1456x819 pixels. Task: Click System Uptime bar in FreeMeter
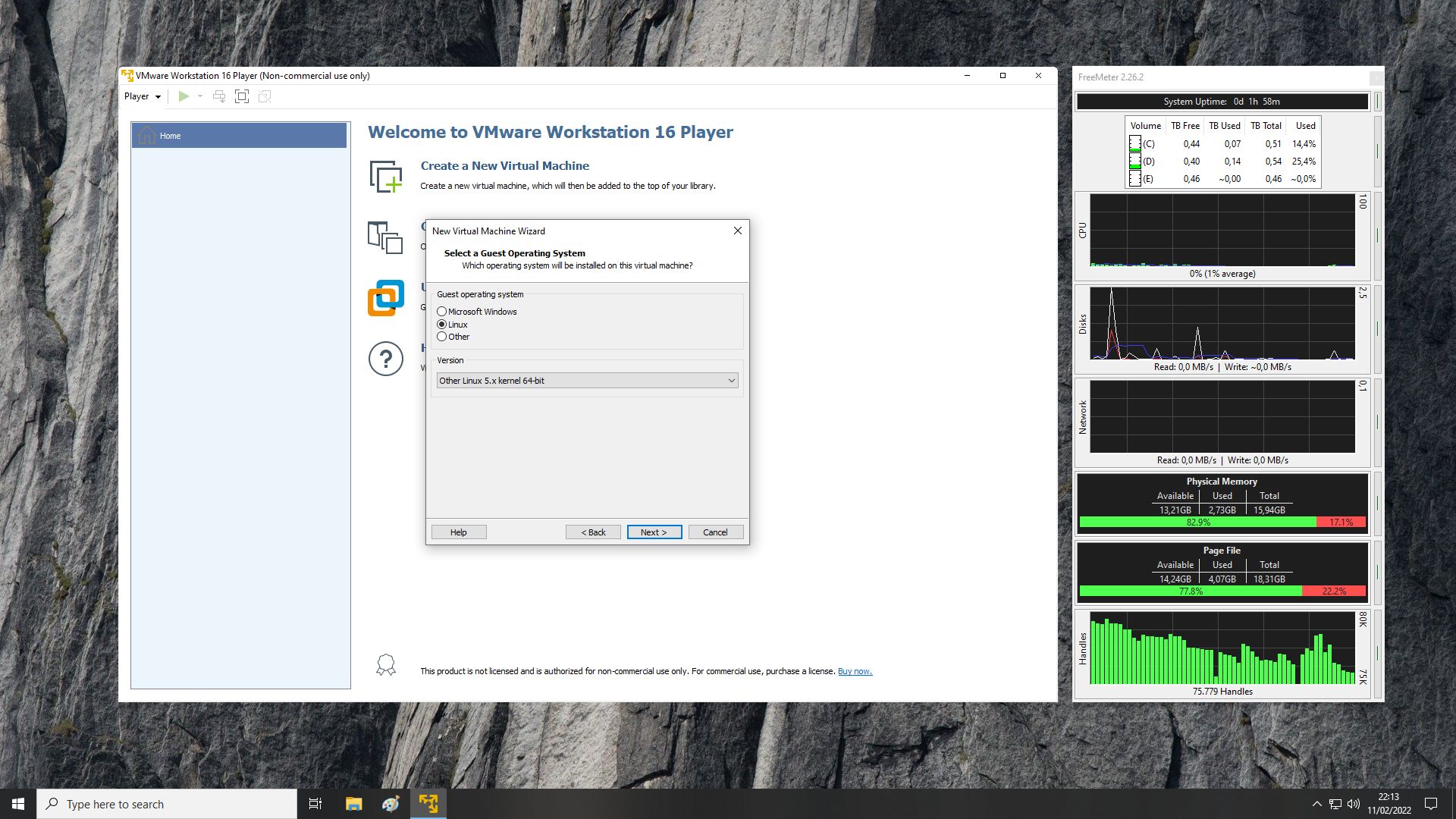point(1222,102)
